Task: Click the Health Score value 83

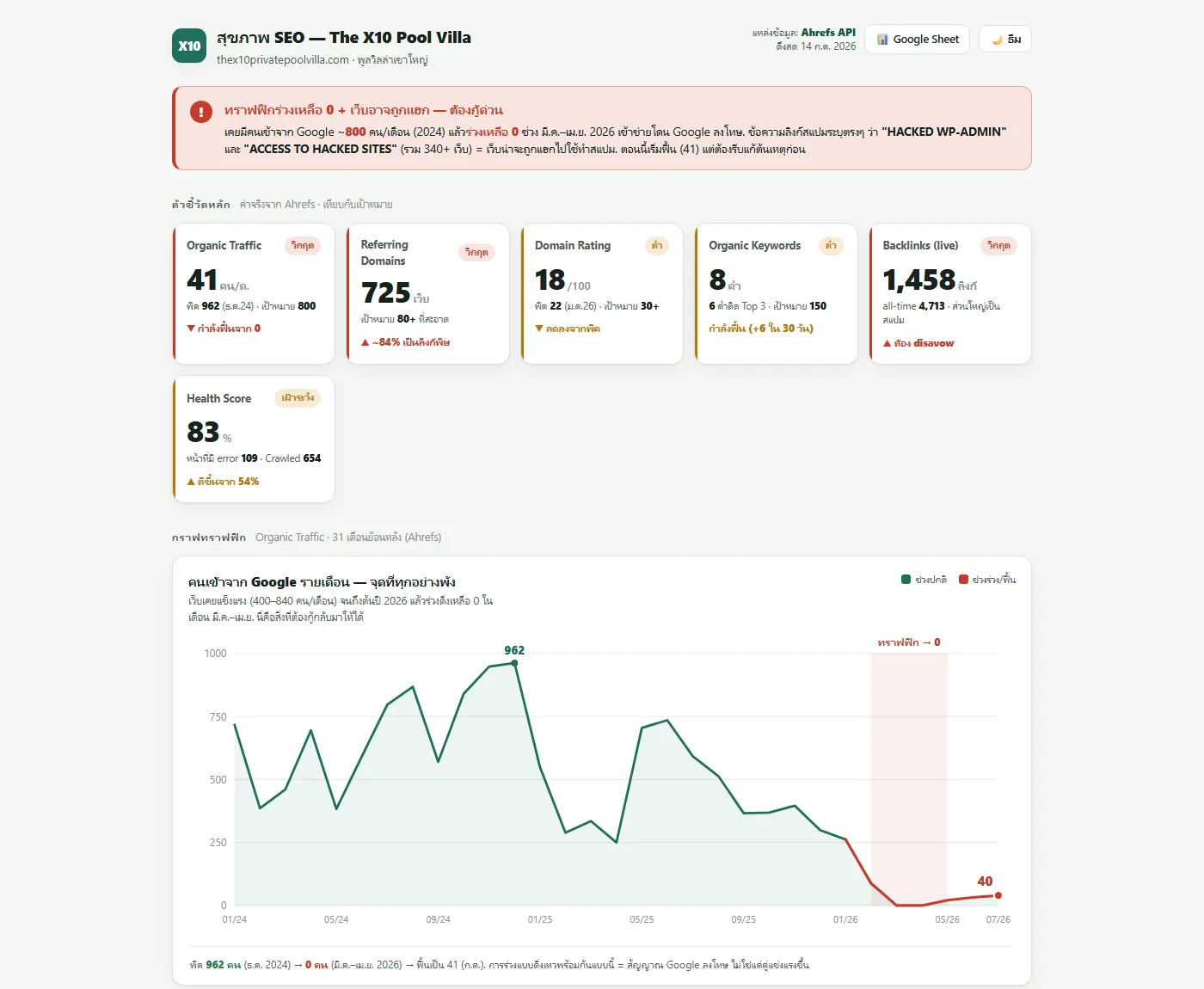Action: click(203, 431)
